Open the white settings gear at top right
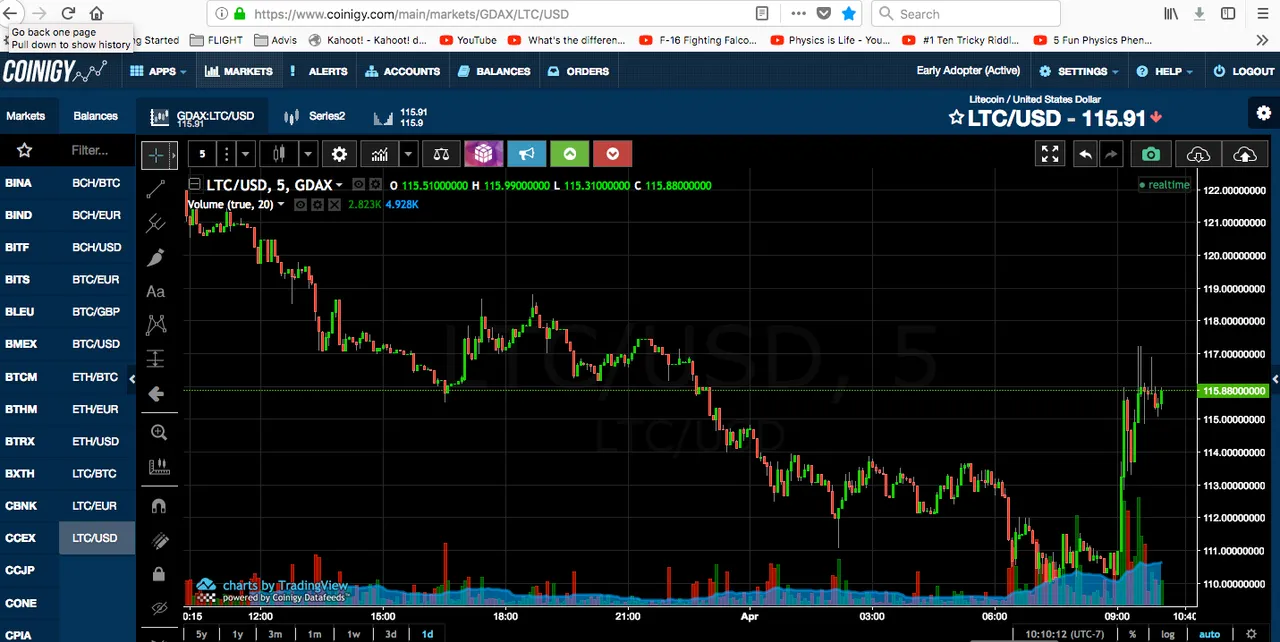The image size is (1280, 642). coord(1264,113)
